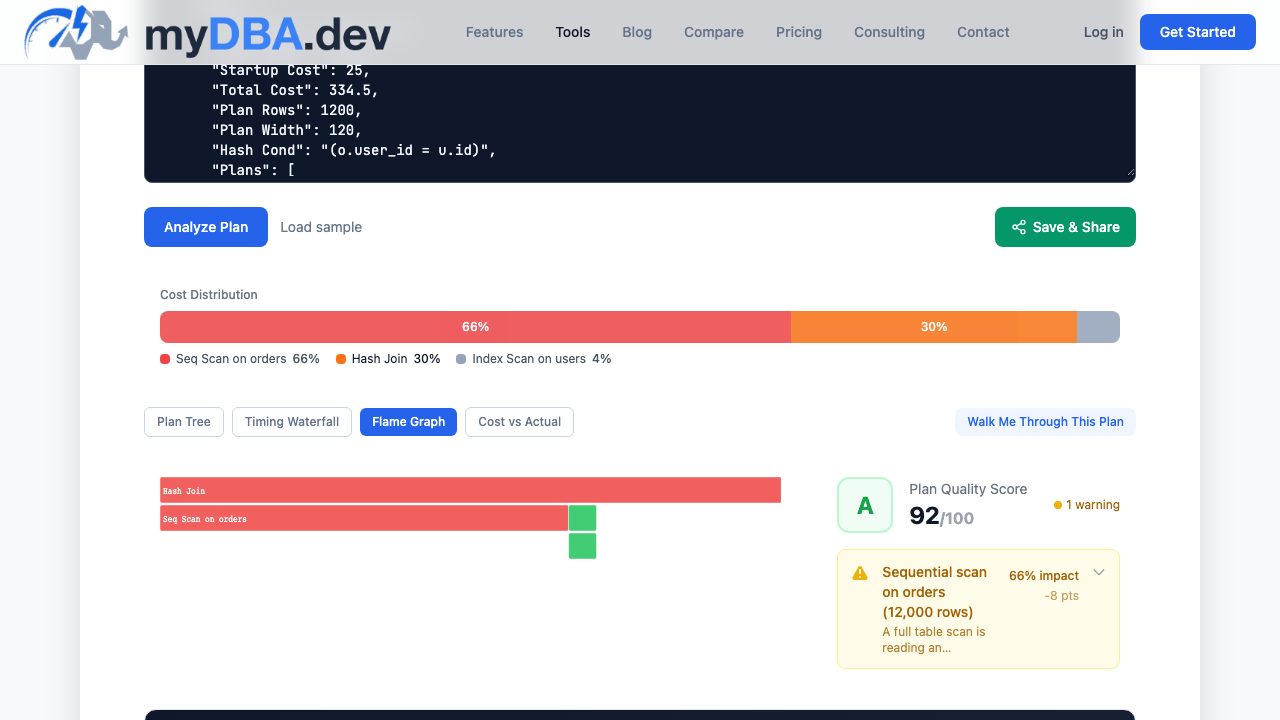Click Walk Me Through This Plan

coord(1045,422)
